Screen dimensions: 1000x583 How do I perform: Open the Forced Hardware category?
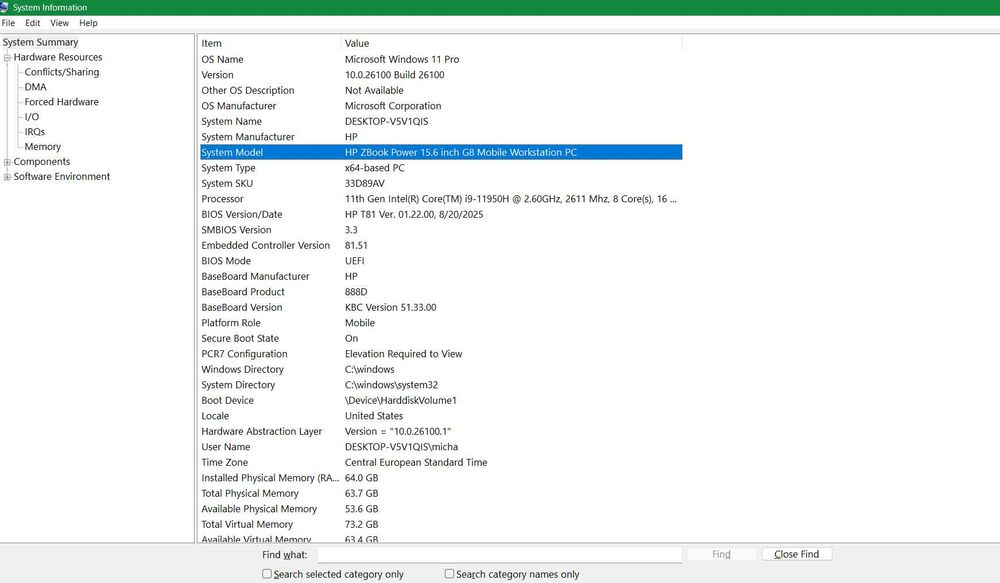pos(61,101)
